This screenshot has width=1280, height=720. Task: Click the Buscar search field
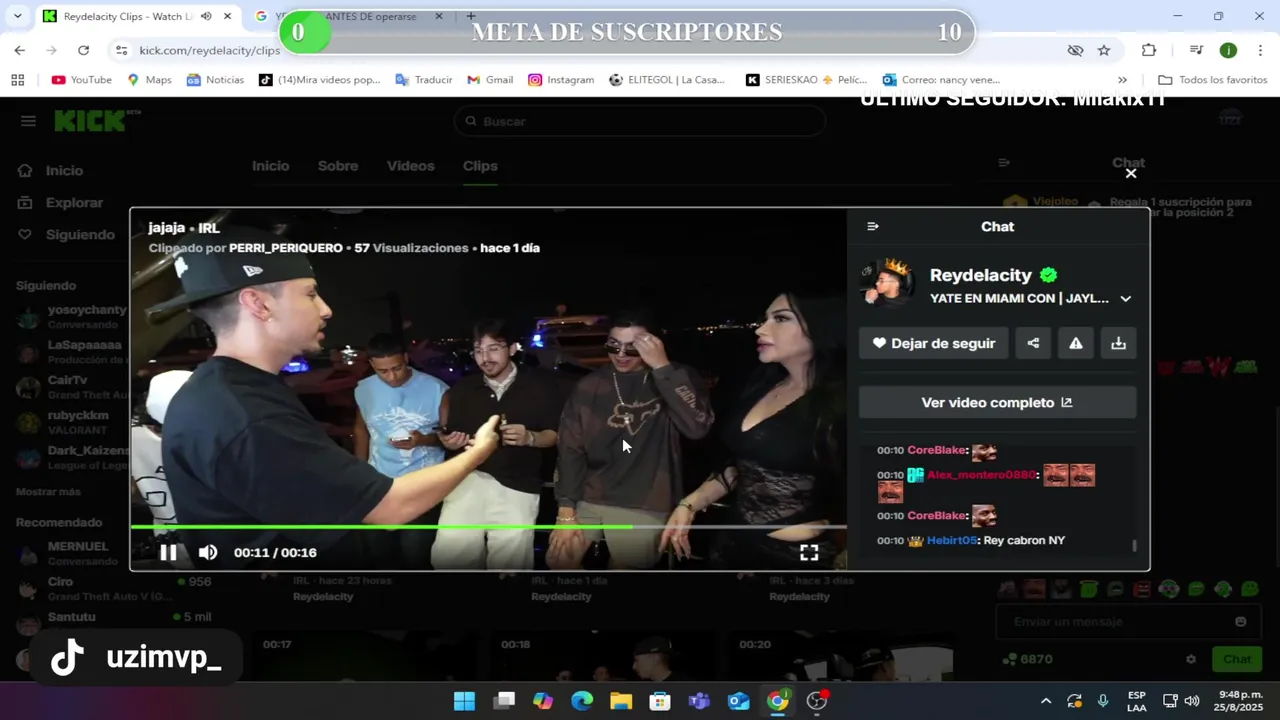(x=640, y=121)
